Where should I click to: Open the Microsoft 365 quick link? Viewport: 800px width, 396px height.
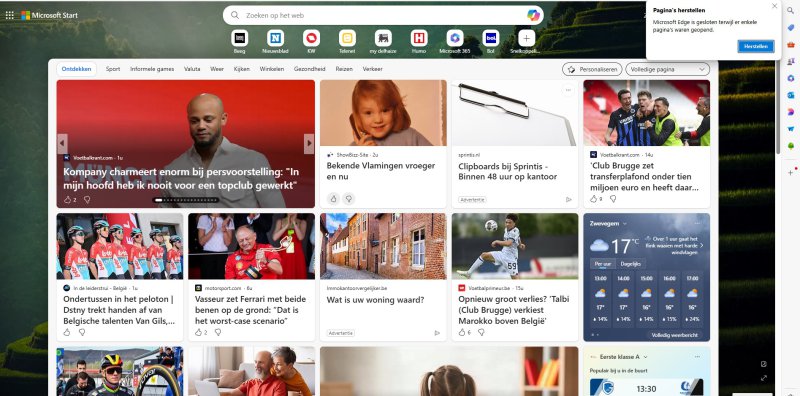pyautogui.click(x=455, y=38)
